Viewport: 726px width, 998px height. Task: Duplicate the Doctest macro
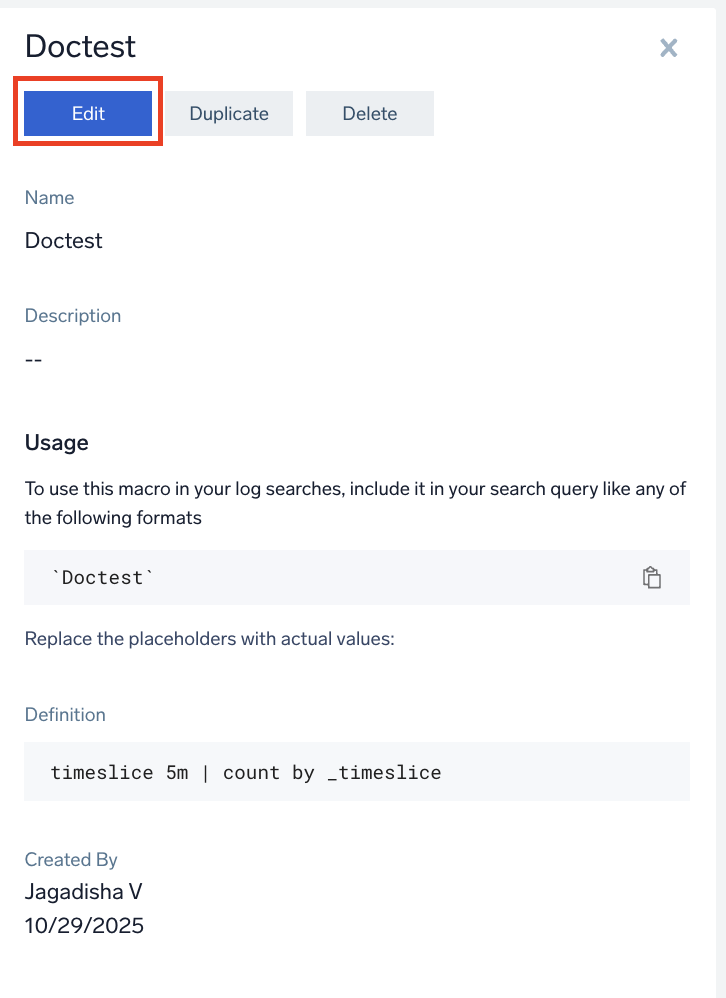(228, 113)
